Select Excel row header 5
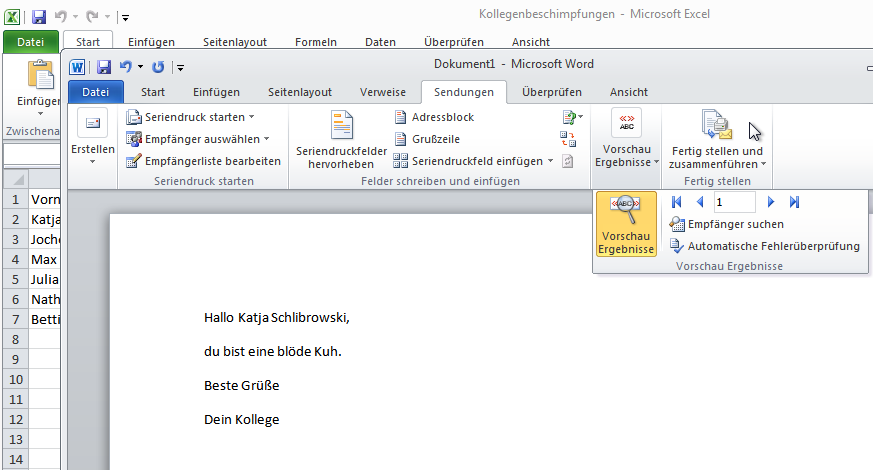The height and width of the screenshot is (470, 873). pos(16,280)
